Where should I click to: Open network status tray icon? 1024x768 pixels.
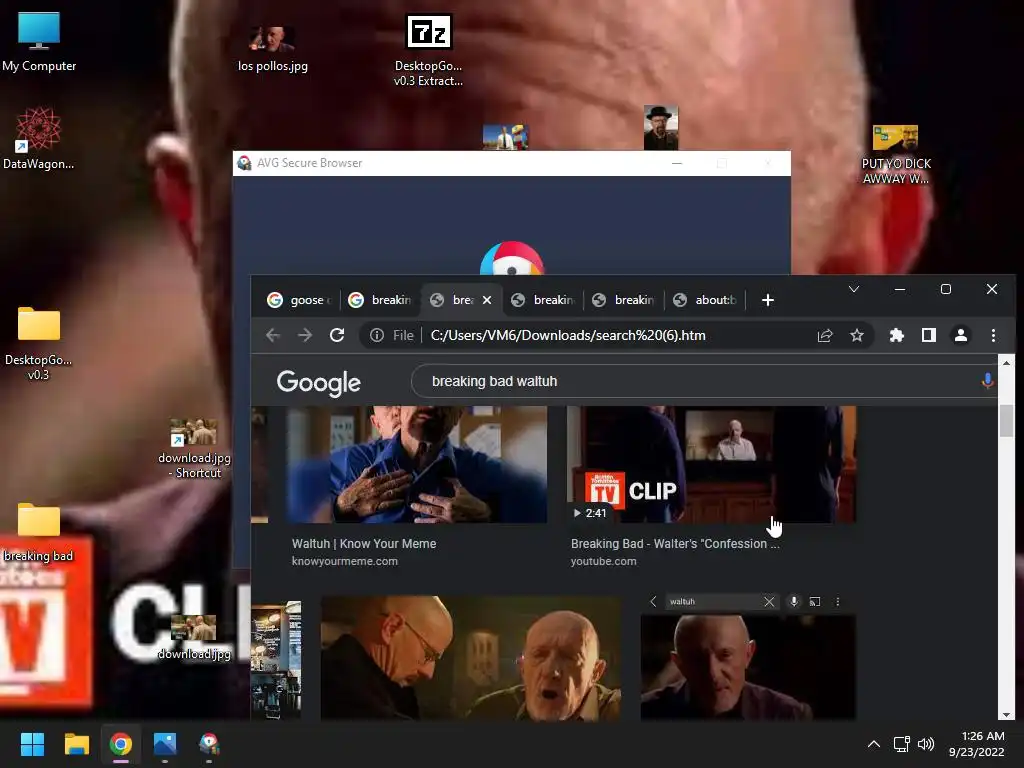(x=902, y=744)
